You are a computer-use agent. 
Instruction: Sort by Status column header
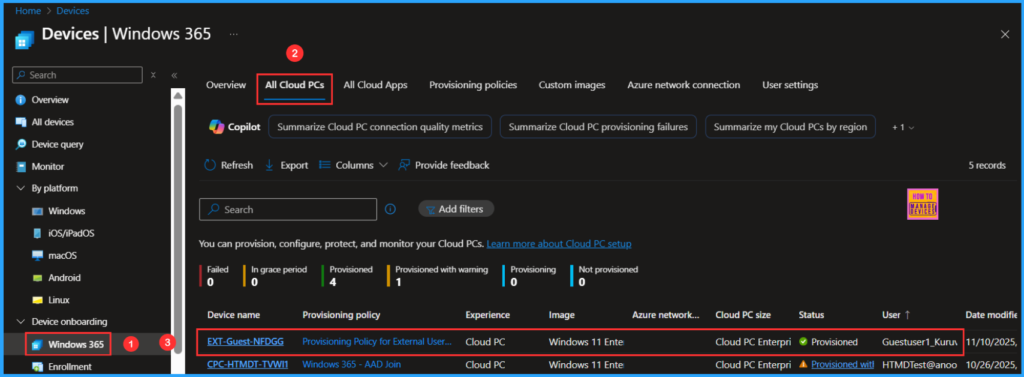pos(811,315)
